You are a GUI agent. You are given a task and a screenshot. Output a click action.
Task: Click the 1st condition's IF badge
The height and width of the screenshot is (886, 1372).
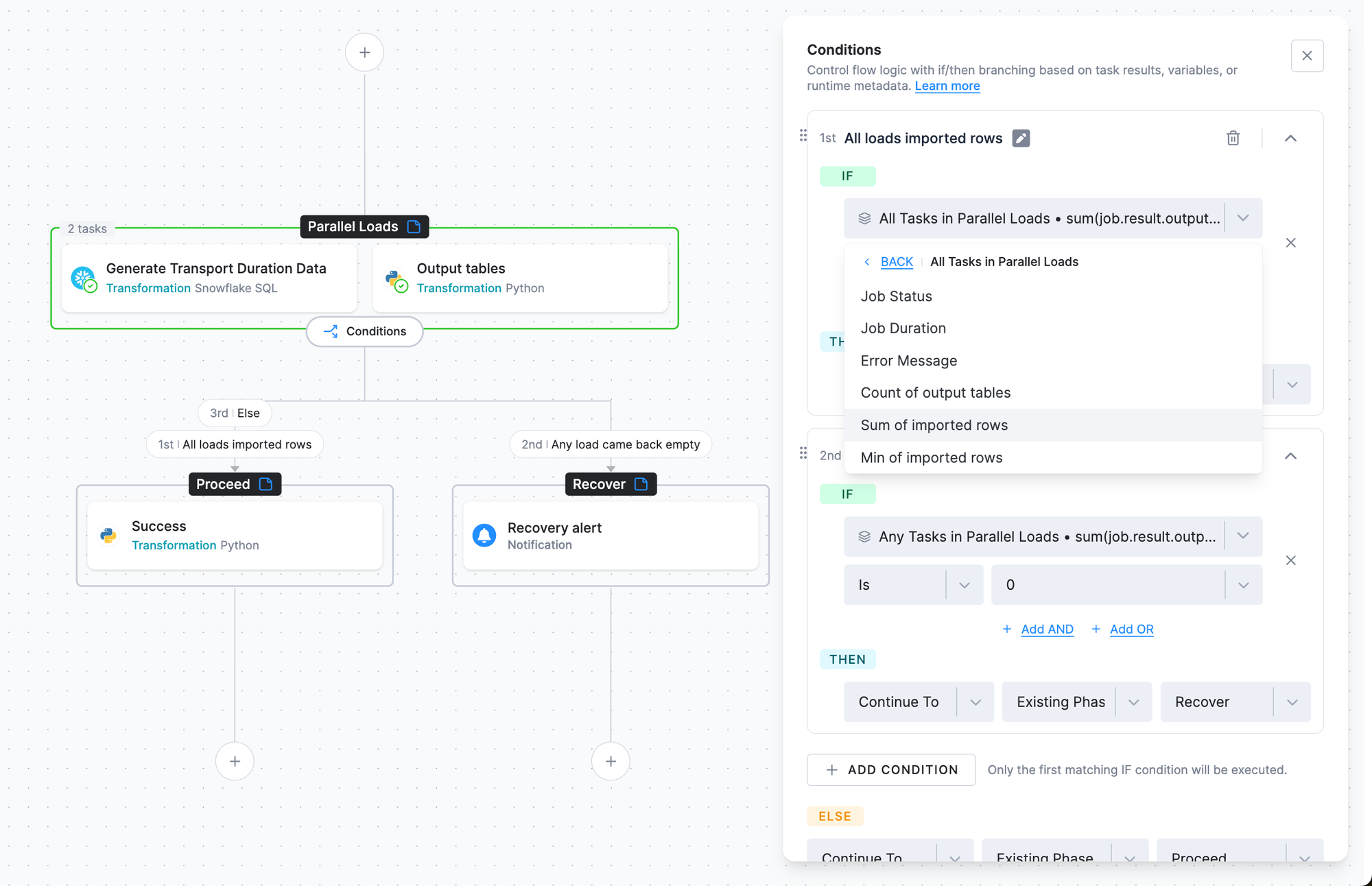pos(847,176)
